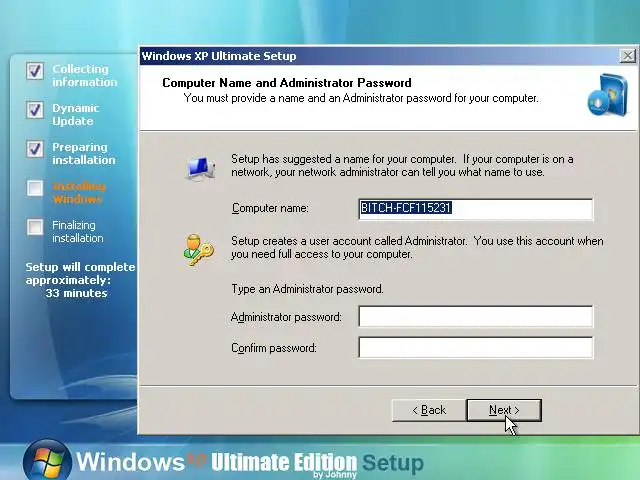Click the 'Collecting information' step text
This screenshot has width=640, height=480.
tap(84, 76)
